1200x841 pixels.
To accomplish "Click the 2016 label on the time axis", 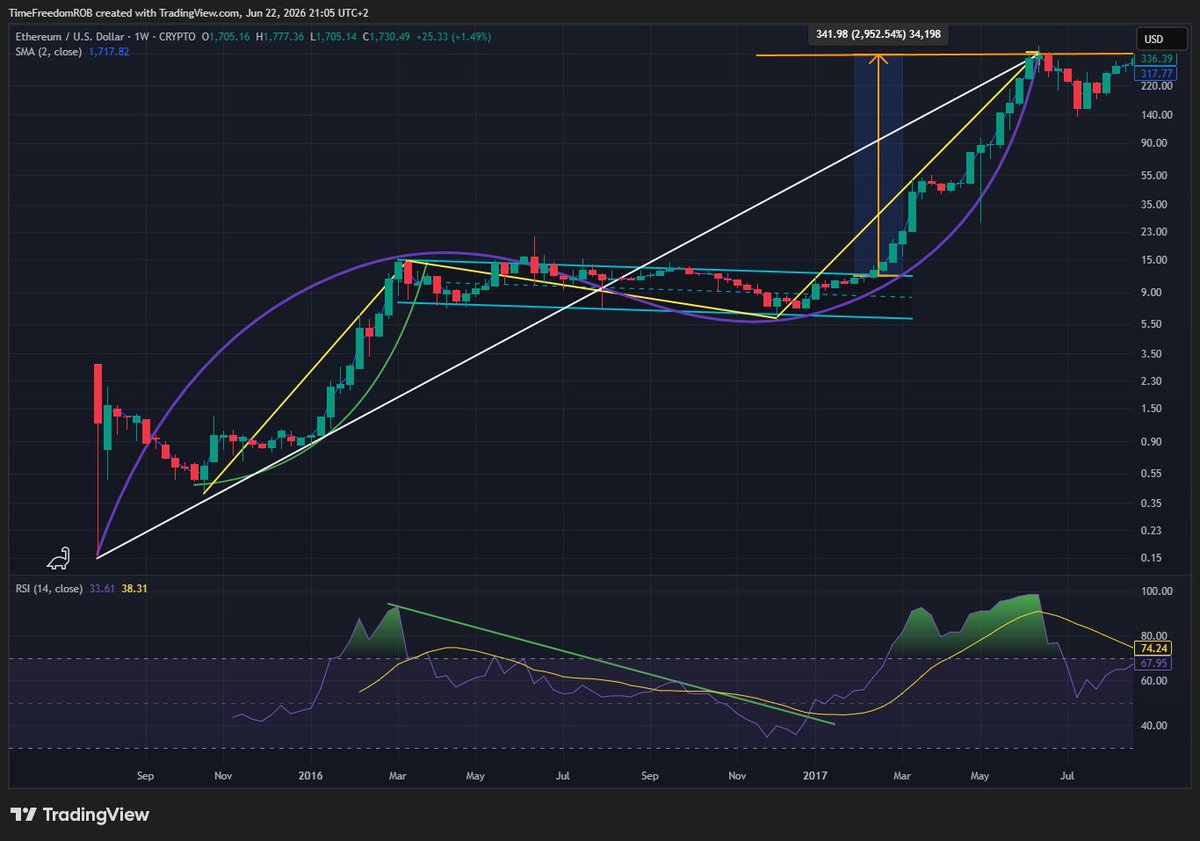I will tap(310, 774).
